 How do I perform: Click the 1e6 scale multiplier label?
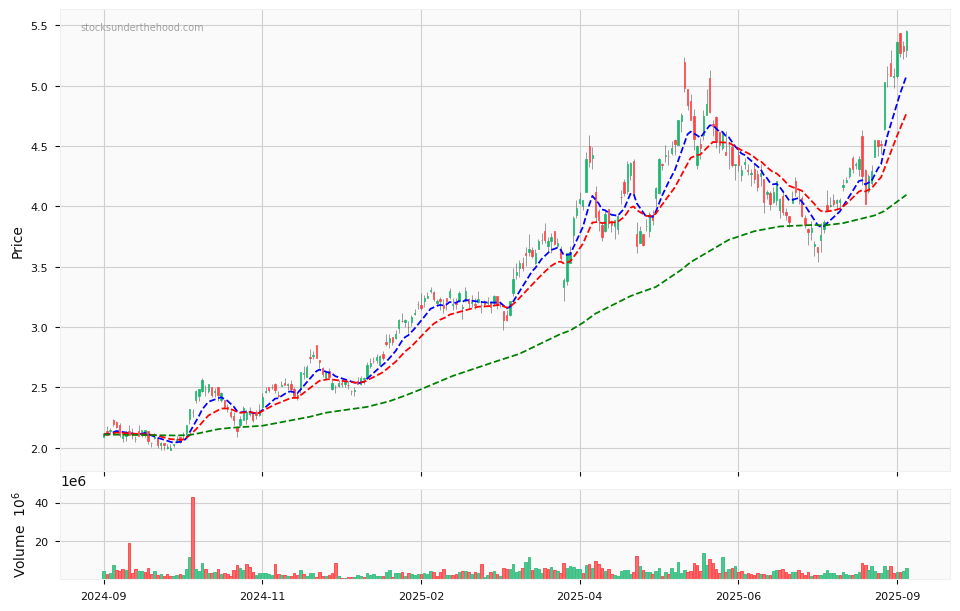pyautogui.click(x=73, y=482)
